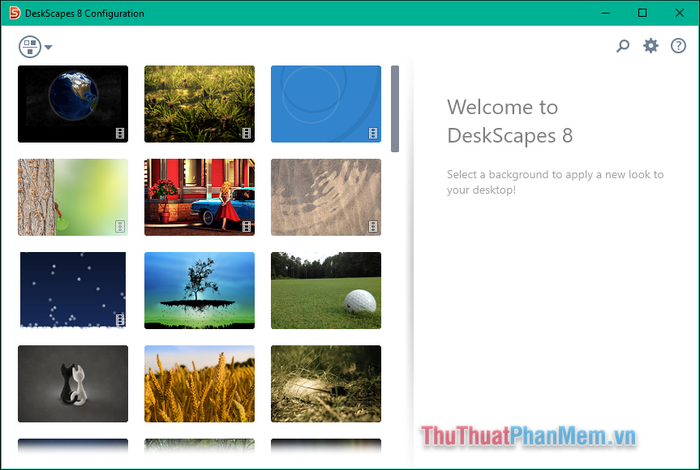Click film strip icon on sand thumbnail
700x470 pixels.
(373, 226)
